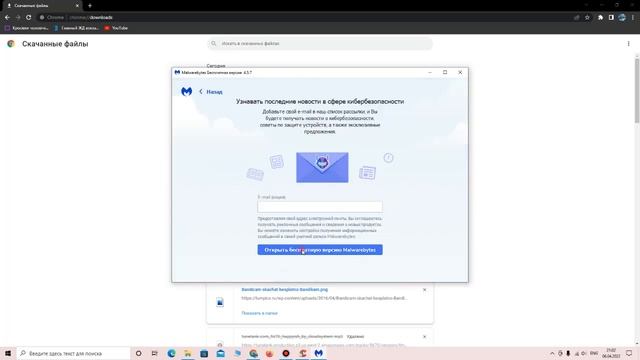The image size is (640, 360).
Task: Remove the bandicam .png download entry
Action: (424, 290)
